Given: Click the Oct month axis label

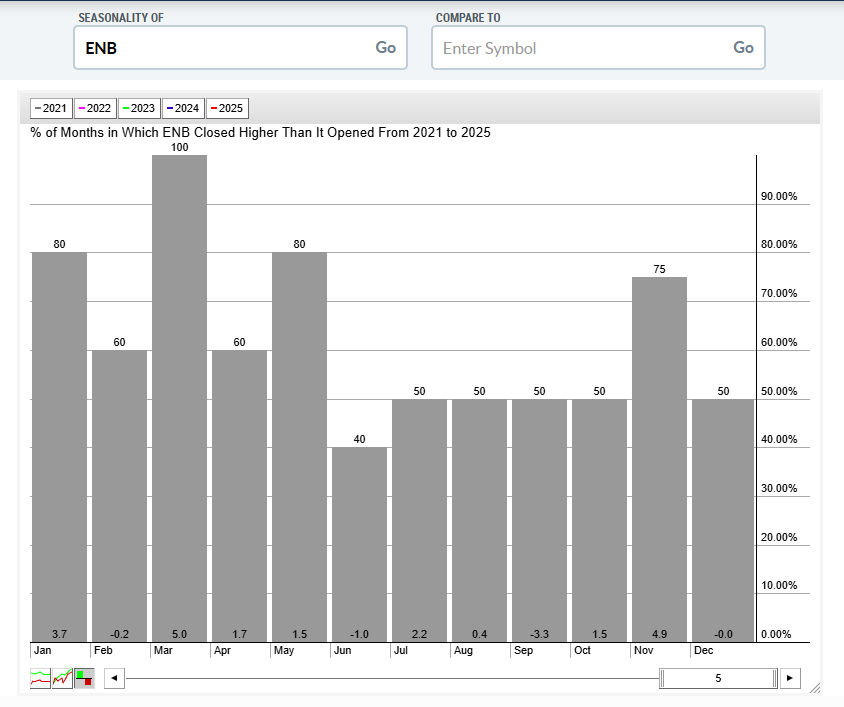Looking at the screenshot, I should [582, 650].
